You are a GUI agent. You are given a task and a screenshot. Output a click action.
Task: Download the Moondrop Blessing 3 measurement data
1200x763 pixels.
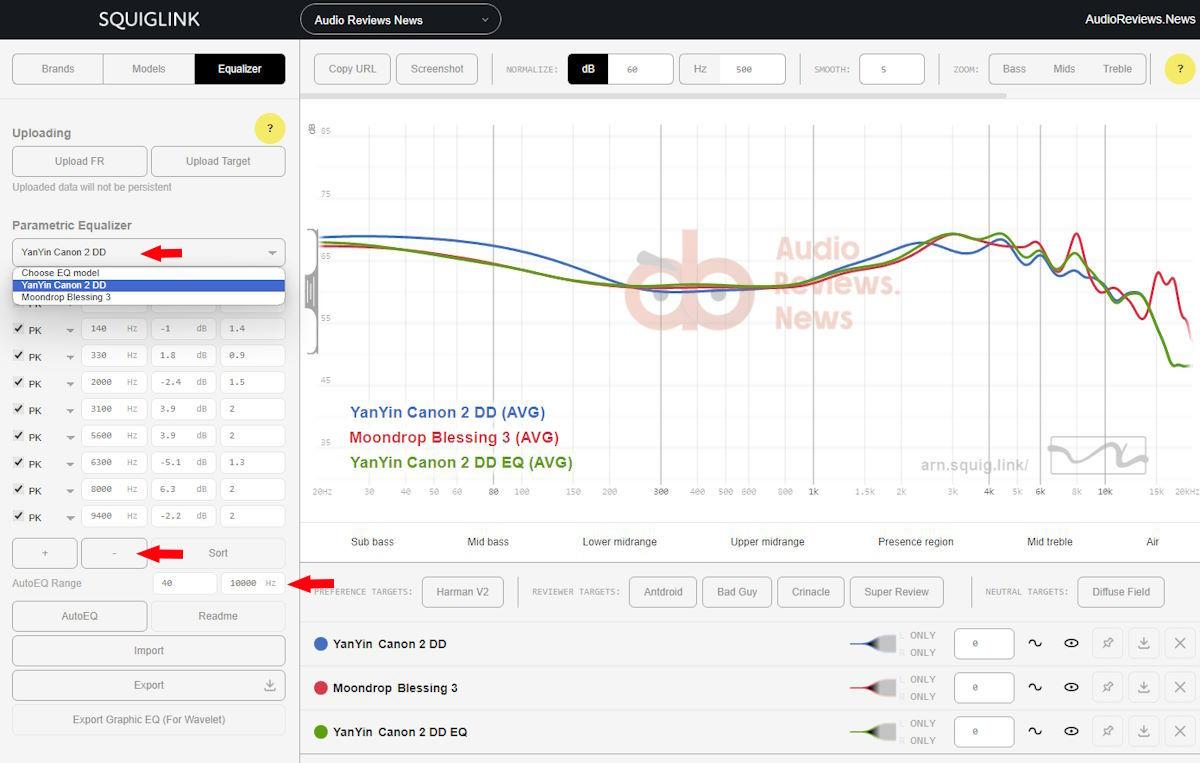pyautogui.click(x=1143, y=688)
